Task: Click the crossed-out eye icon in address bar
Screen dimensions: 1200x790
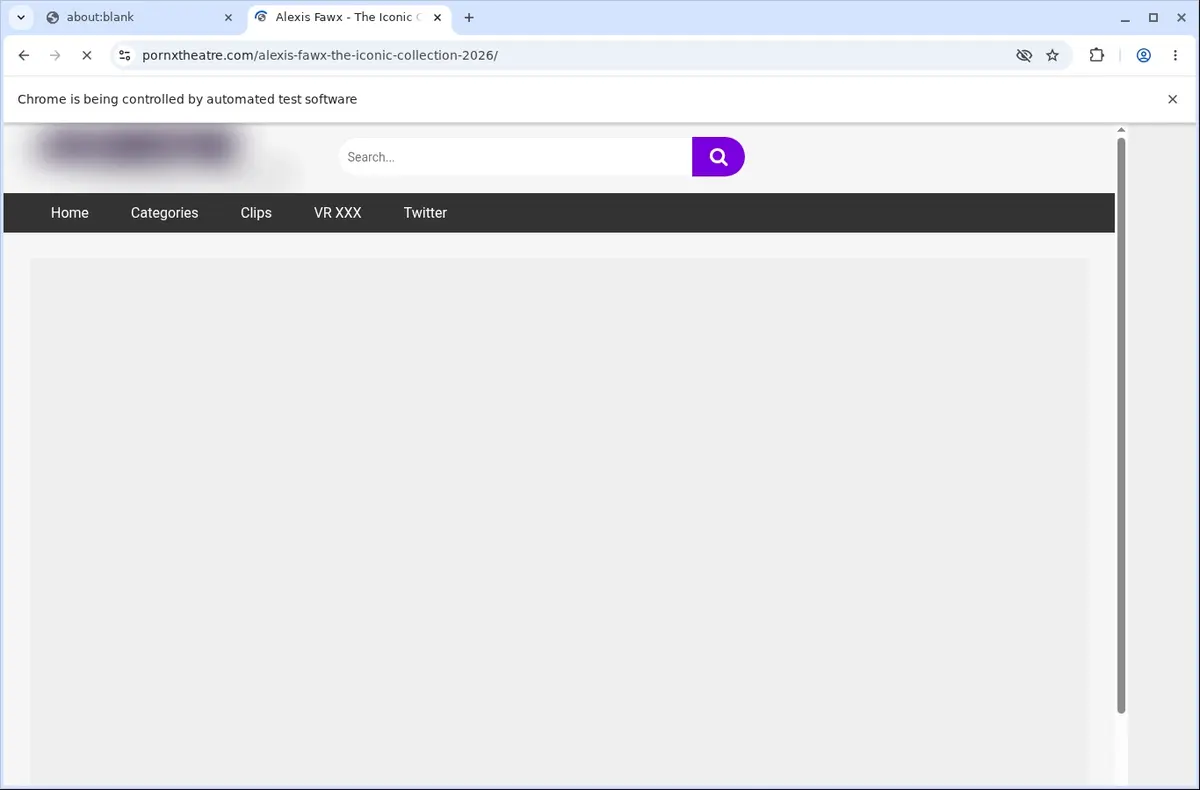Action: (x=1023, y=56)
